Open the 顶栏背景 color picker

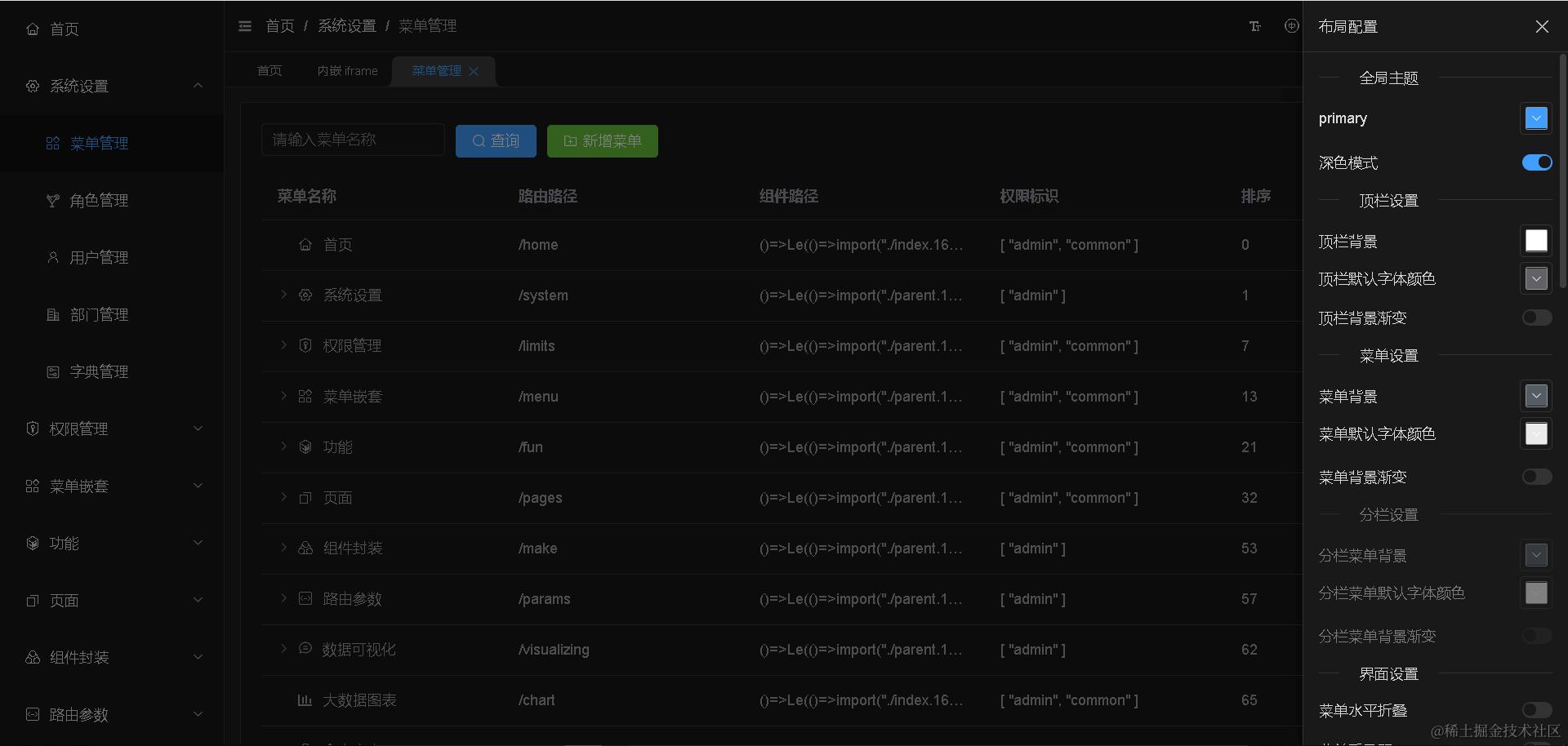pyautogui.click(x=1536, y=241)
